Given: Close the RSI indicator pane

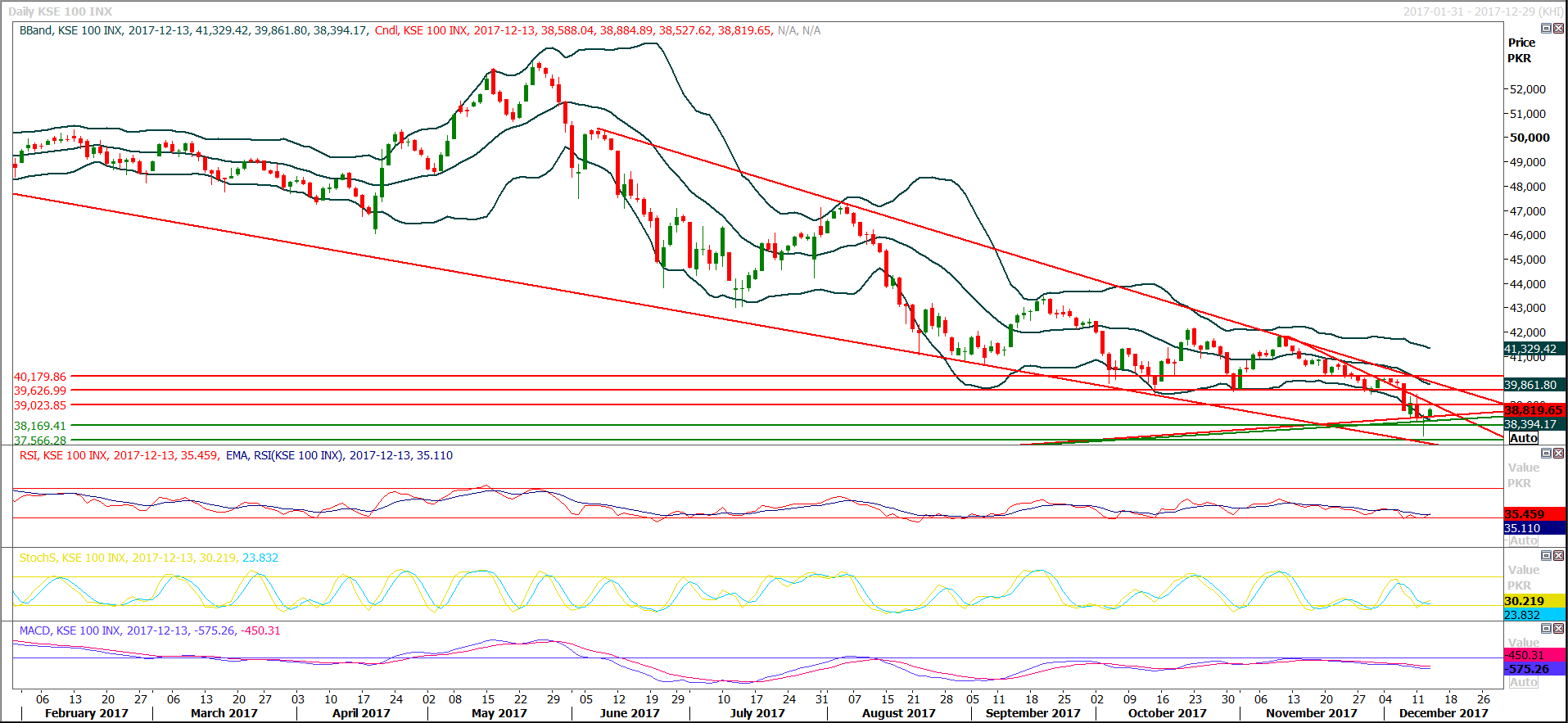Looking at the screenshot, I should [x=1558, y=454].
